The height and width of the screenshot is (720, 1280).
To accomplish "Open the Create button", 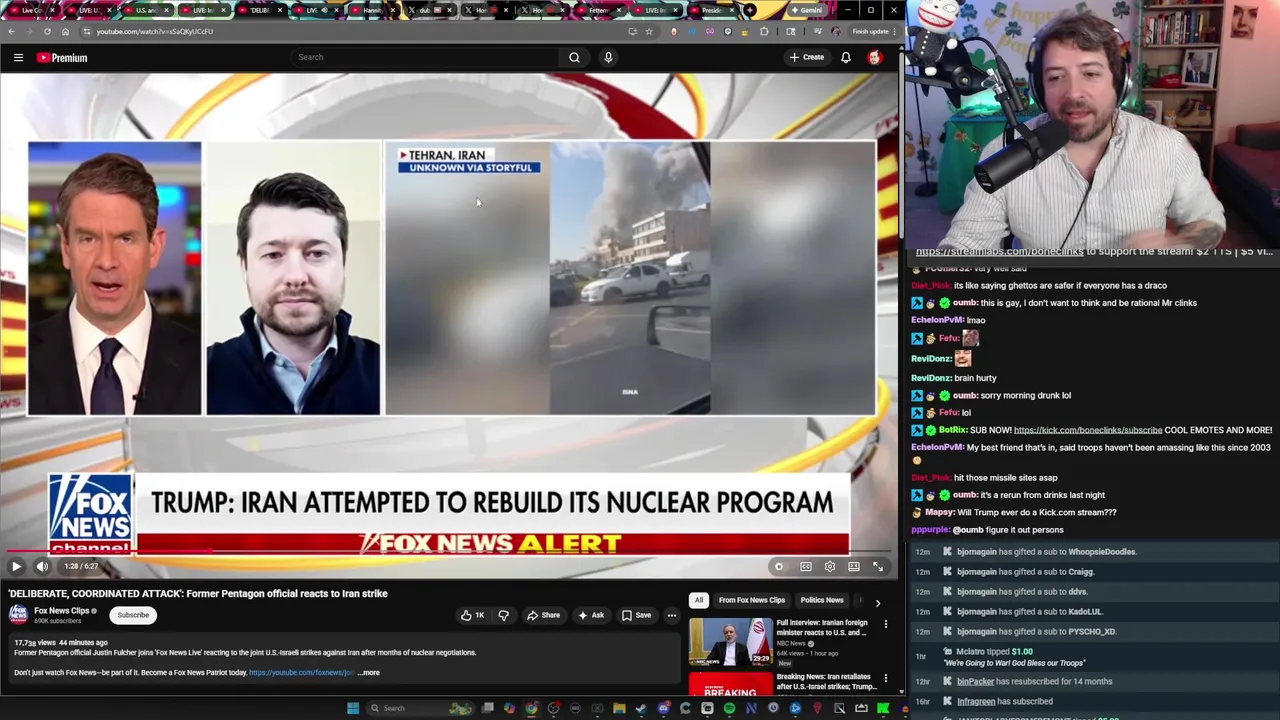I will click(x=807, y=57).
